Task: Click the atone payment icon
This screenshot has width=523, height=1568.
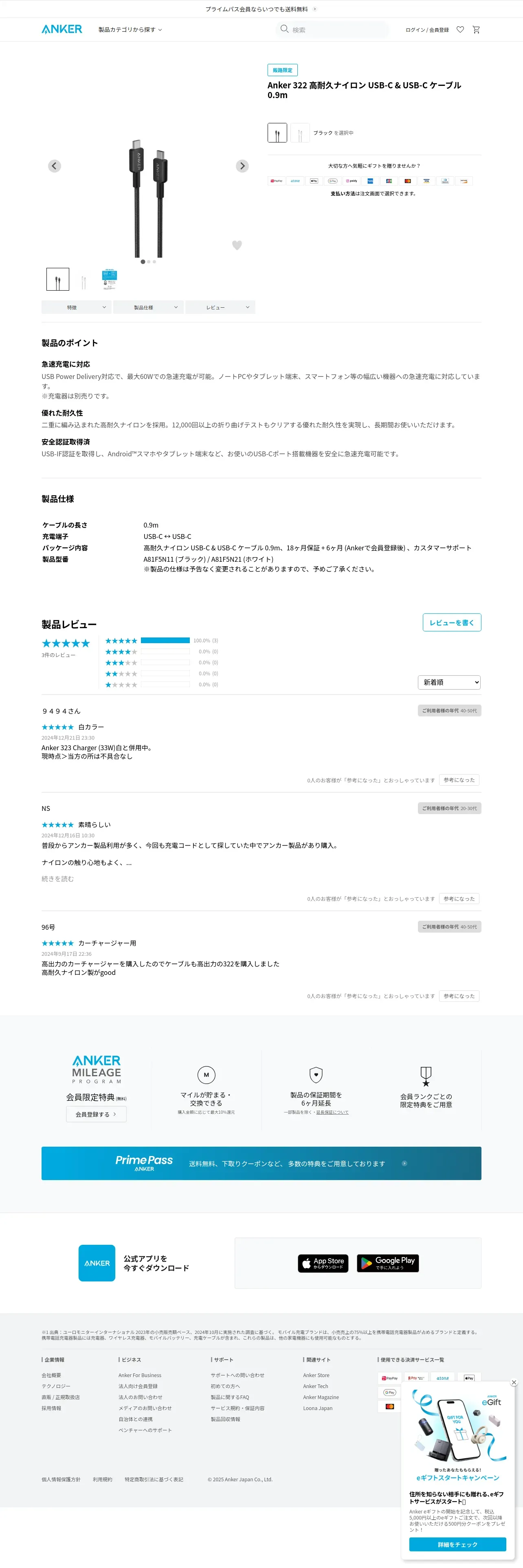Action: pyautogui.click(x=295, y=181)
